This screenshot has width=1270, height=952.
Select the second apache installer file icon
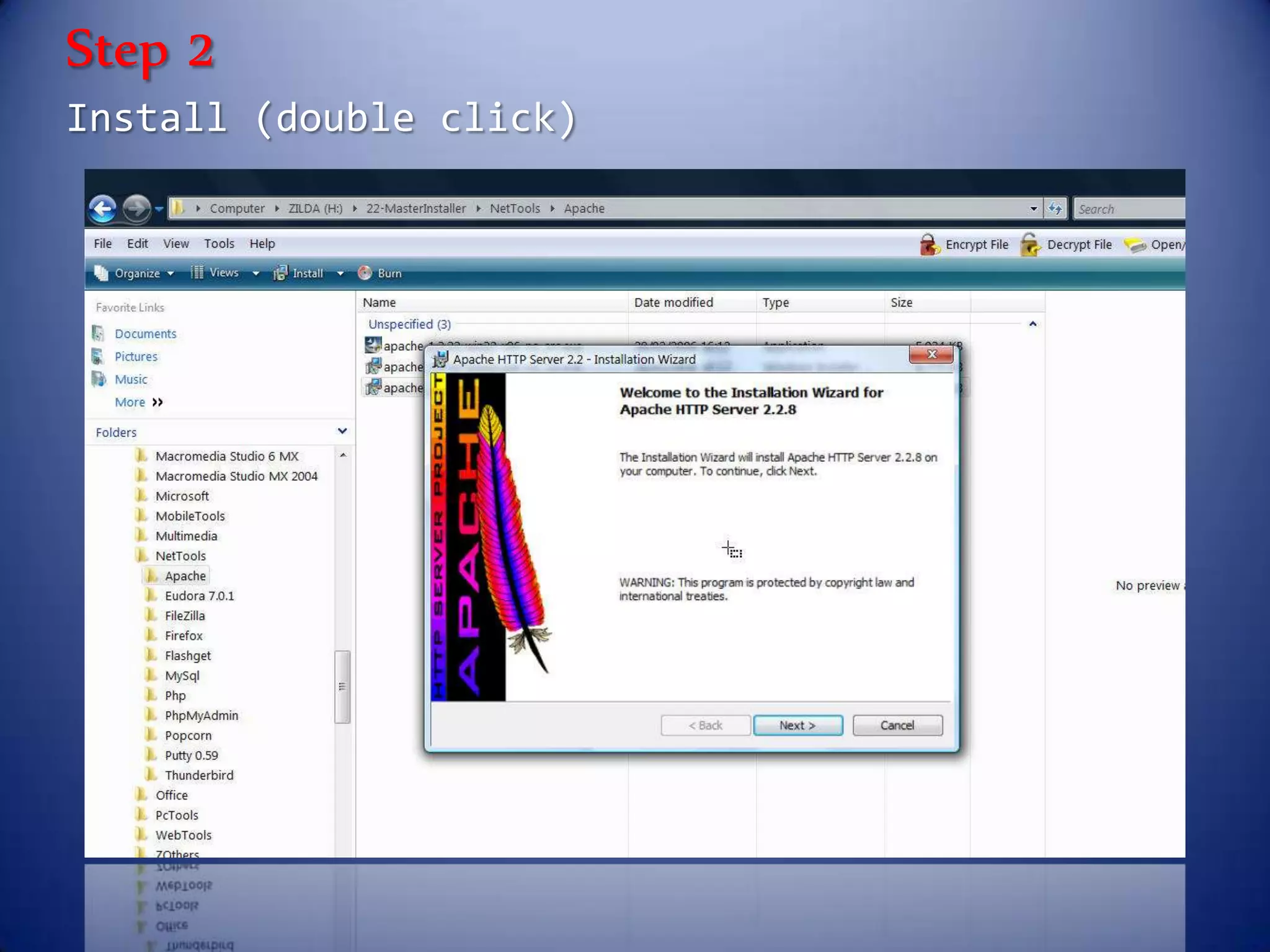tap(373, 366)
